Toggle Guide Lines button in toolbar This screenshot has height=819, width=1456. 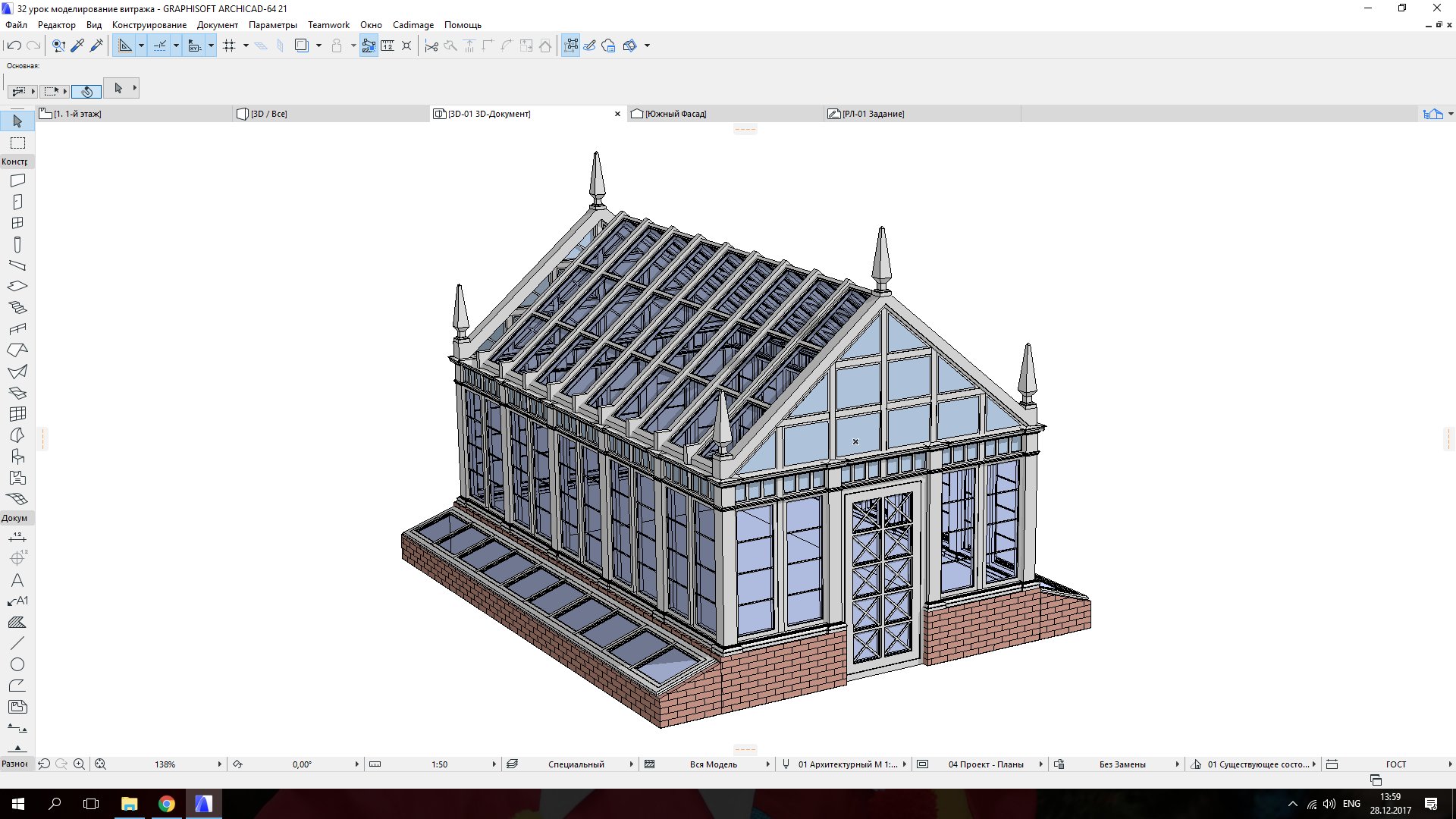pos(125,46)
